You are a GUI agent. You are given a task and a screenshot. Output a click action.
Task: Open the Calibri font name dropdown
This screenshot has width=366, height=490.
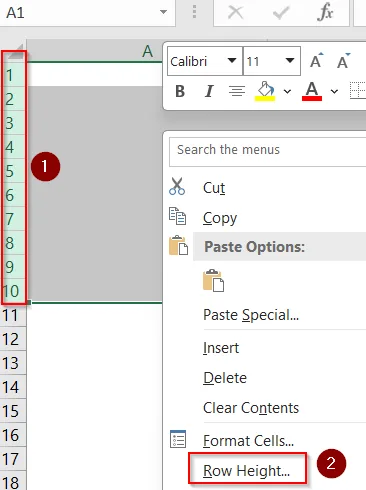click(x=232, y=61)
